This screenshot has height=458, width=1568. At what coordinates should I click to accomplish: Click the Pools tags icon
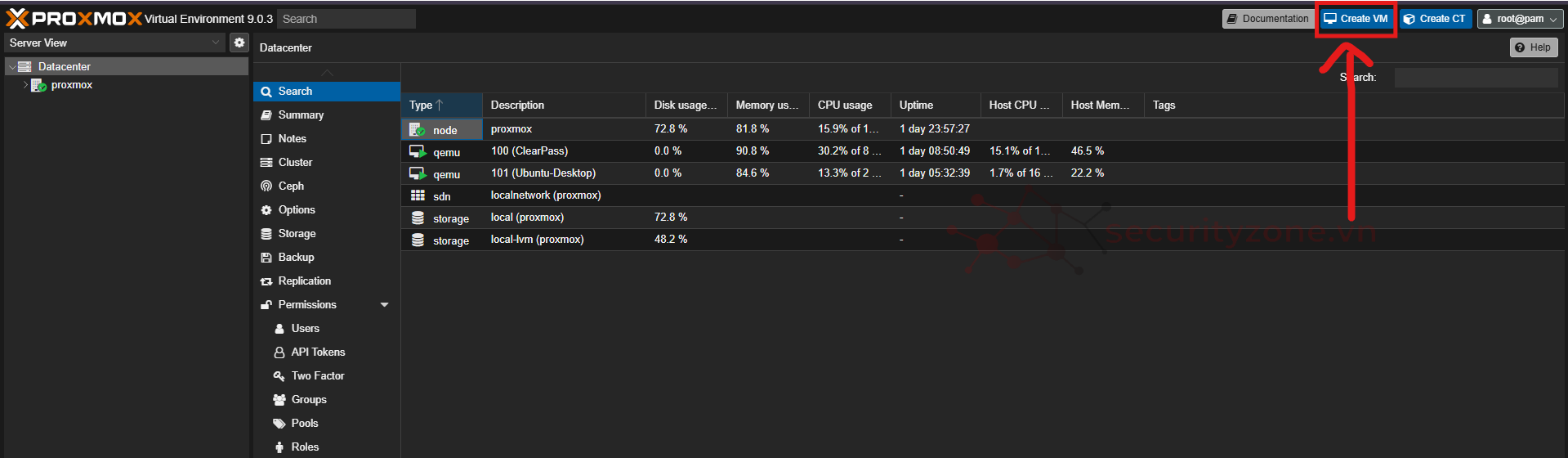pyautogui.click(x=279, y=424)
